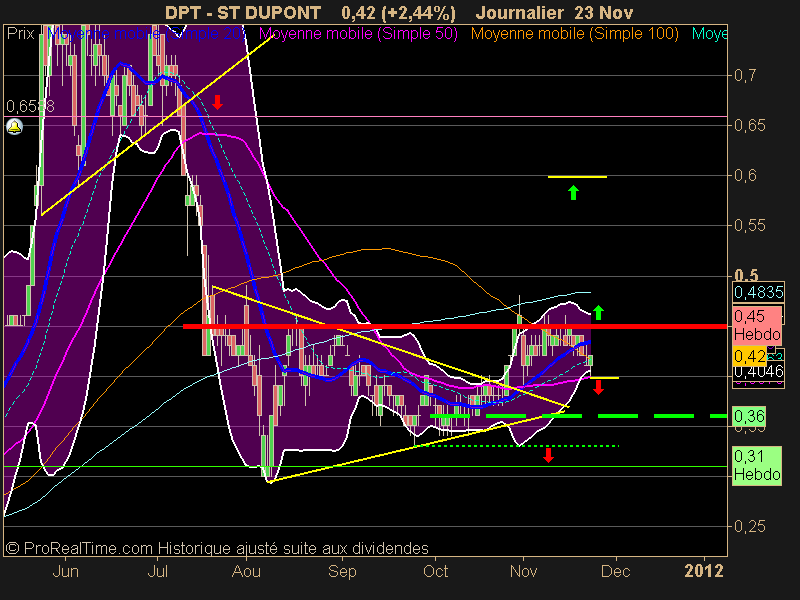This screenshot has height=600, width=800.
Task: Click the 0,55 price axis label
Action: click(749, 226)
